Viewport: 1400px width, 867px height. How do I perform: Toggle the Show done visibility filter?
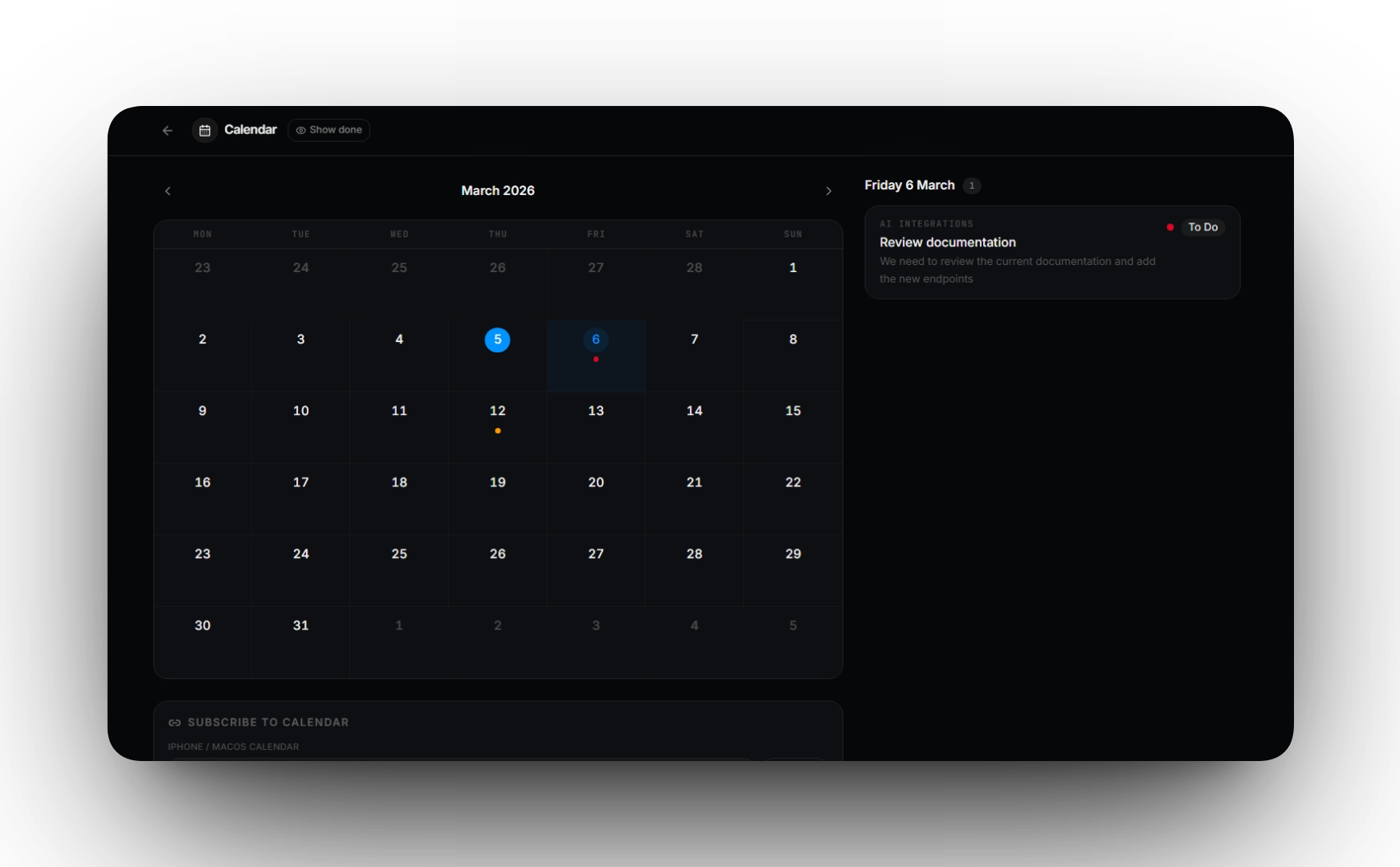click(x=329, y=130)
